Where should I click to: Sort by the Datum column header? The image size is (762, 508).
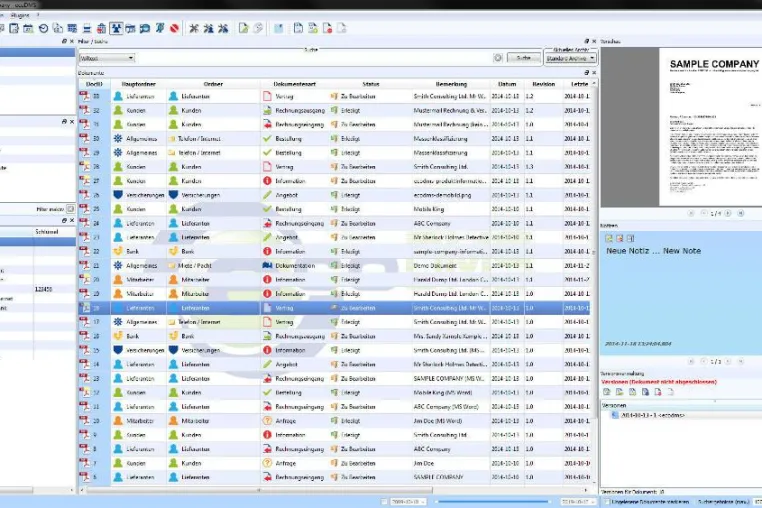point(507,84)
